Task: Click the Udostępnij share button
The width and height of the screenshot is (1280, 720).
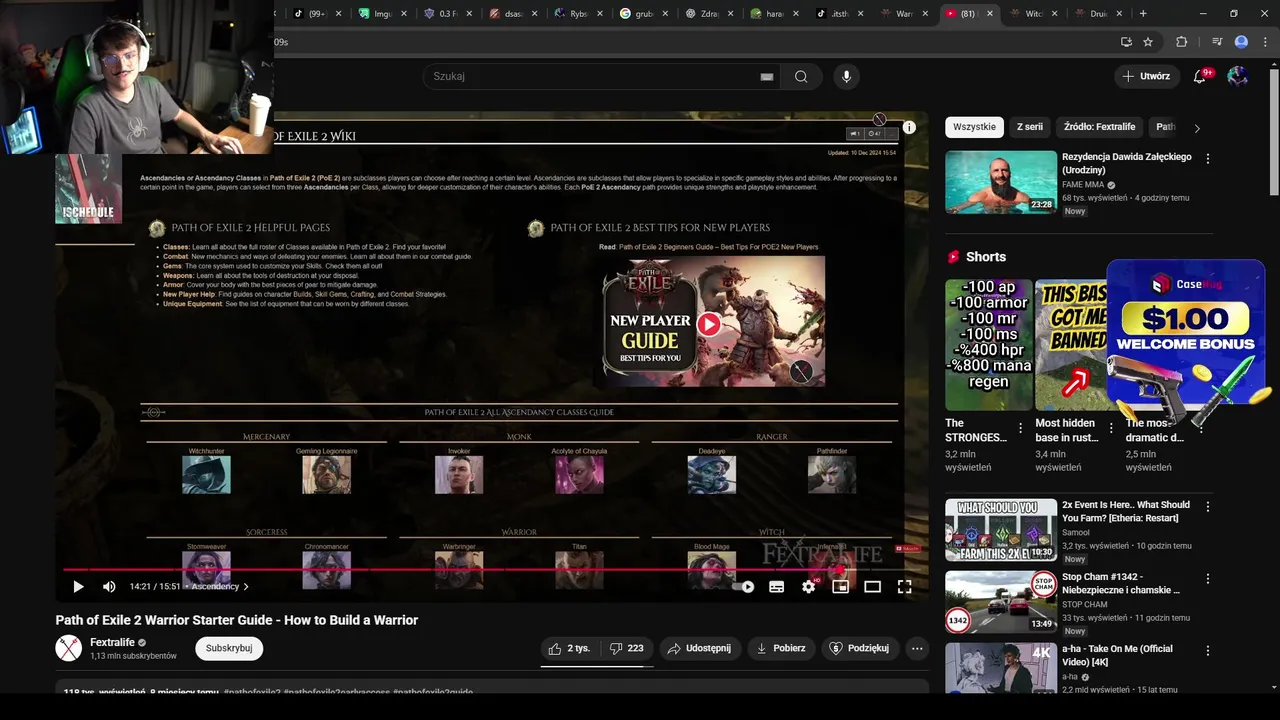Action: tap(699, 648)
